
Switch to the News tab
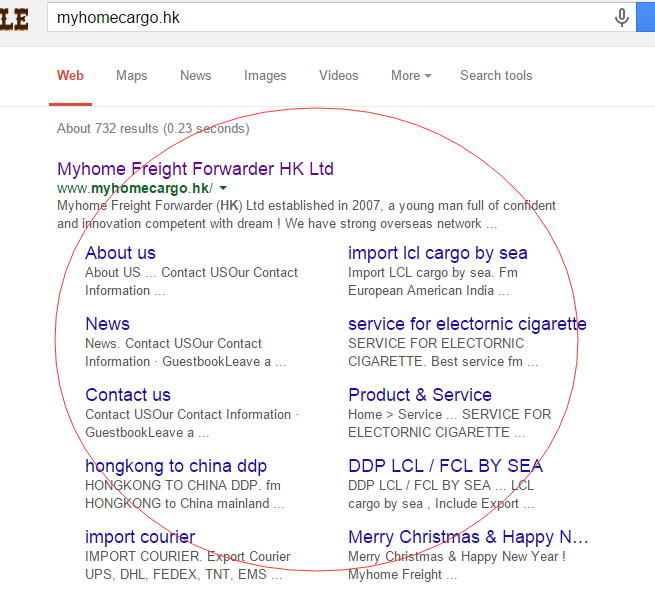click(195, 76)
